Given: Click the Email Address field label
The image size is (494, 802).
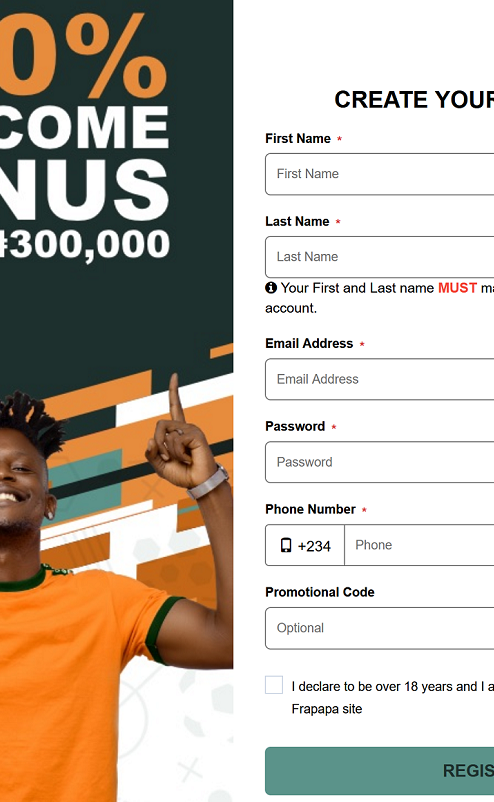Looking at the screenshot, I should coord(309,343).
